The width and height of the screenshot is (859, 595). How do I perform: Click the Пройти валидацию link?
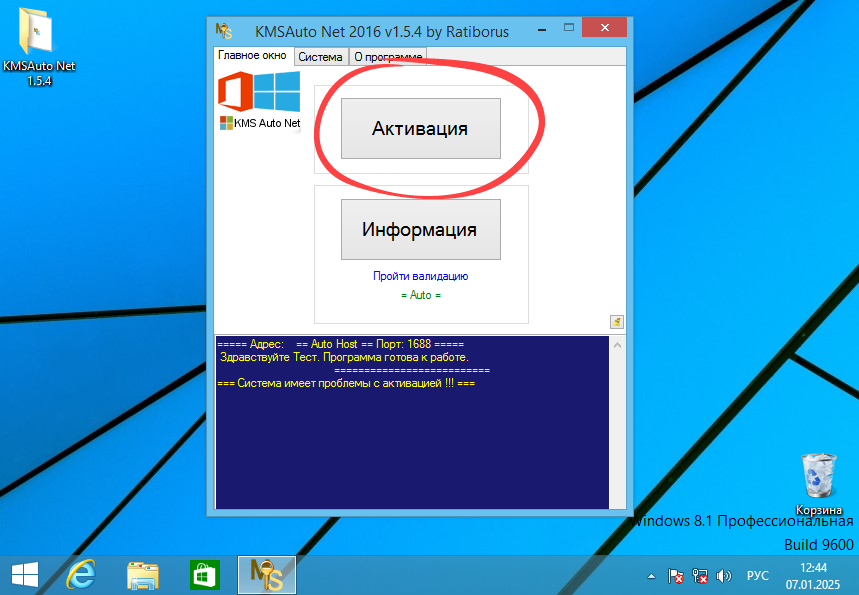coord(420,276)
